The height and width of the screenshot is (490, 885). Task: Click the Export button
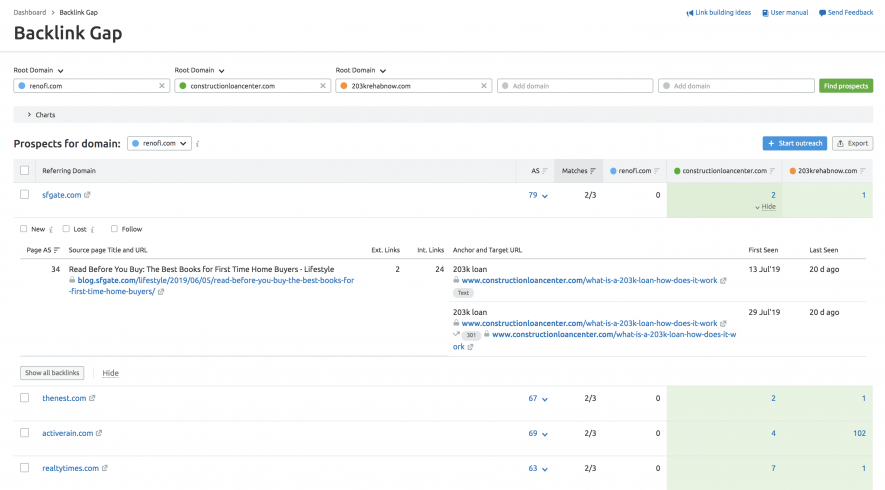click(x=852, y=143)
